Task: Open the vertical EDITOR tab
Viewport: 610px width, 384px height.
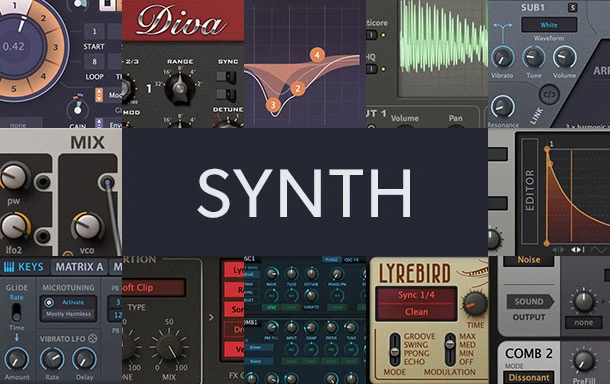Action: pos(529,191)
